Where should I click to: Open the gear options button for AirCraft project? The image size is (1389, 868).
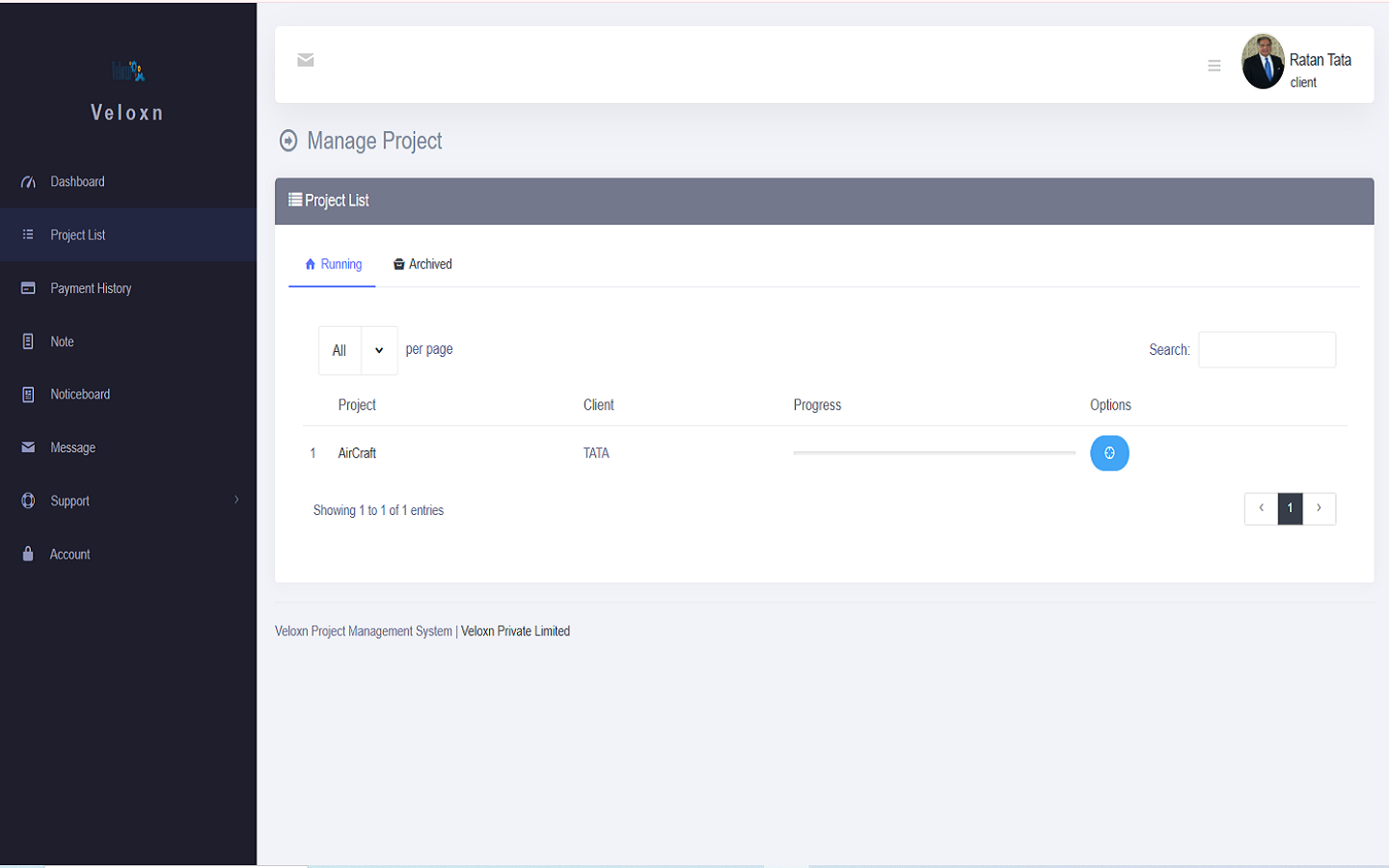[x=1109, y=452]
